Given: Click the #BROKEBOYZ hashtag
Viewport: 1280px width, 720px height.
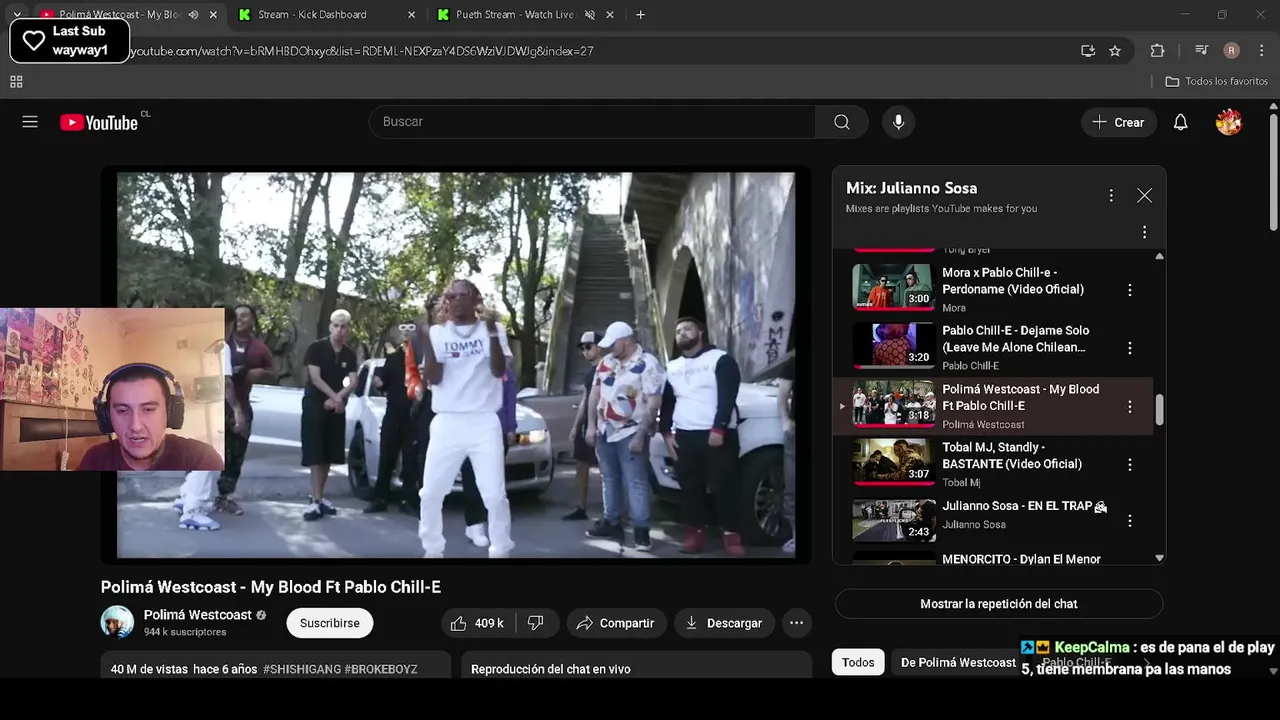Looking at the screenshot, I should pyautogui.click(x=381, y=669).
